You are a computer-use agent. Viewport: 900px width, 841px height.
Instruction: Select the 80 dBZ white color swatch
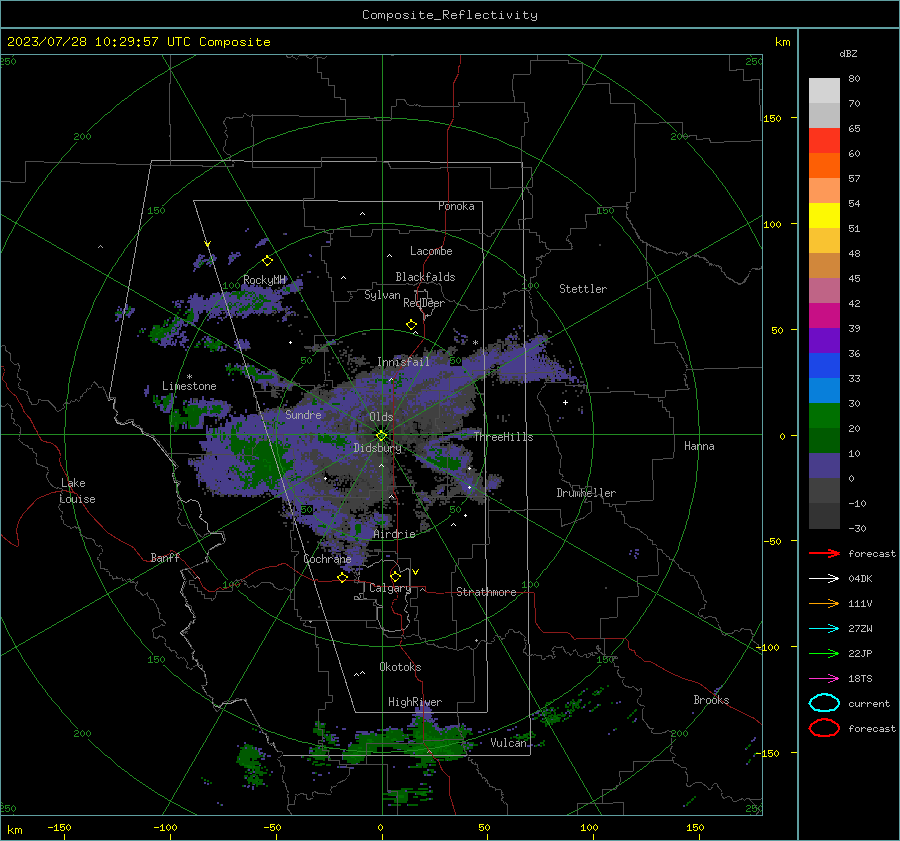824,90
